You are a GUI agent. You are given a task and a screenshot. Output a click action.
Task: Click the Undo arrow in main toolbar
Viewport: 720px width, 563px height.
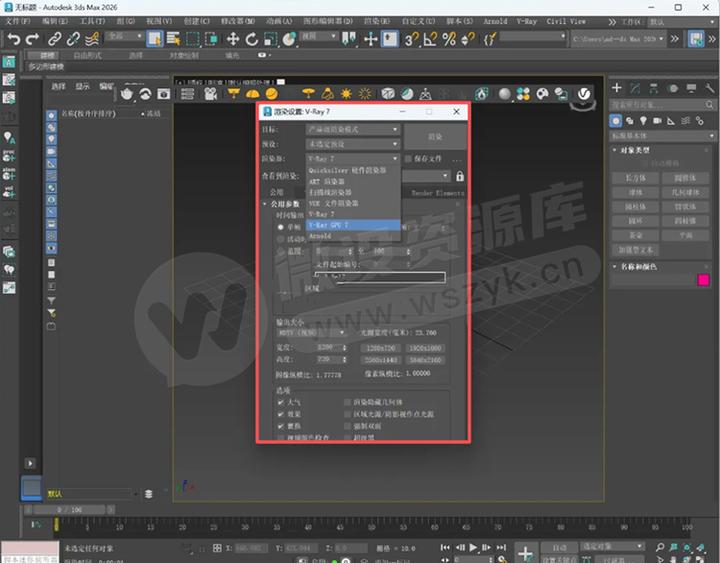[x=14, y=39]
